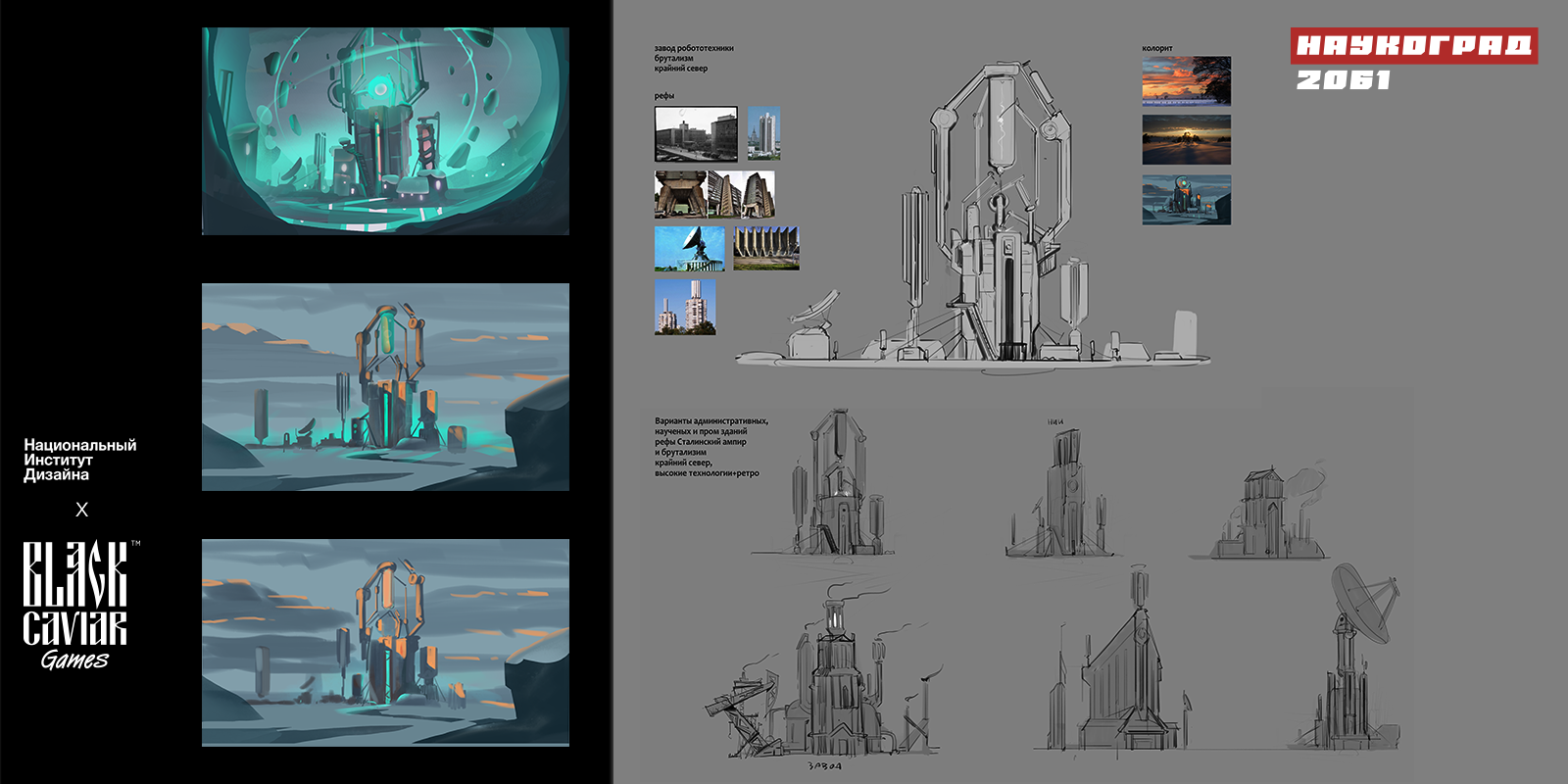Viewport: 1568px width, 784px height.
Task: Select the tall narrow tower sketch variant
Action: coord(1061,493)
